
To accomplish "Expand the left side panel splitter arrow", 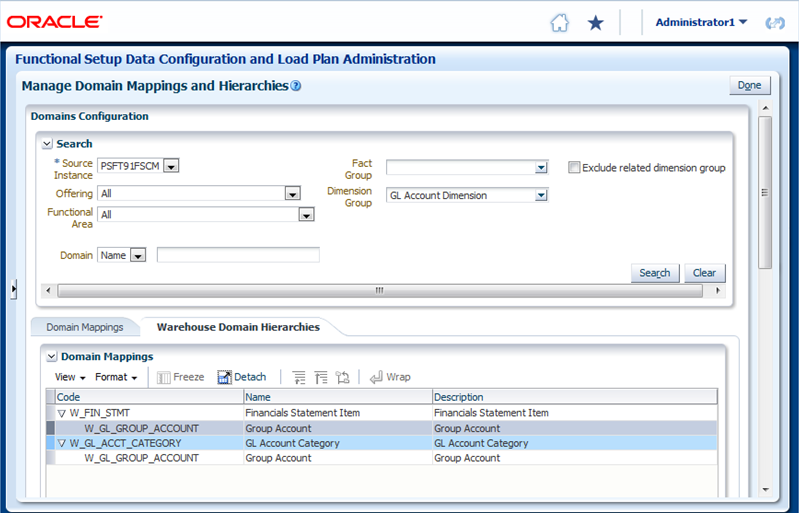I will pyautogui.click(x=13, y=289).
